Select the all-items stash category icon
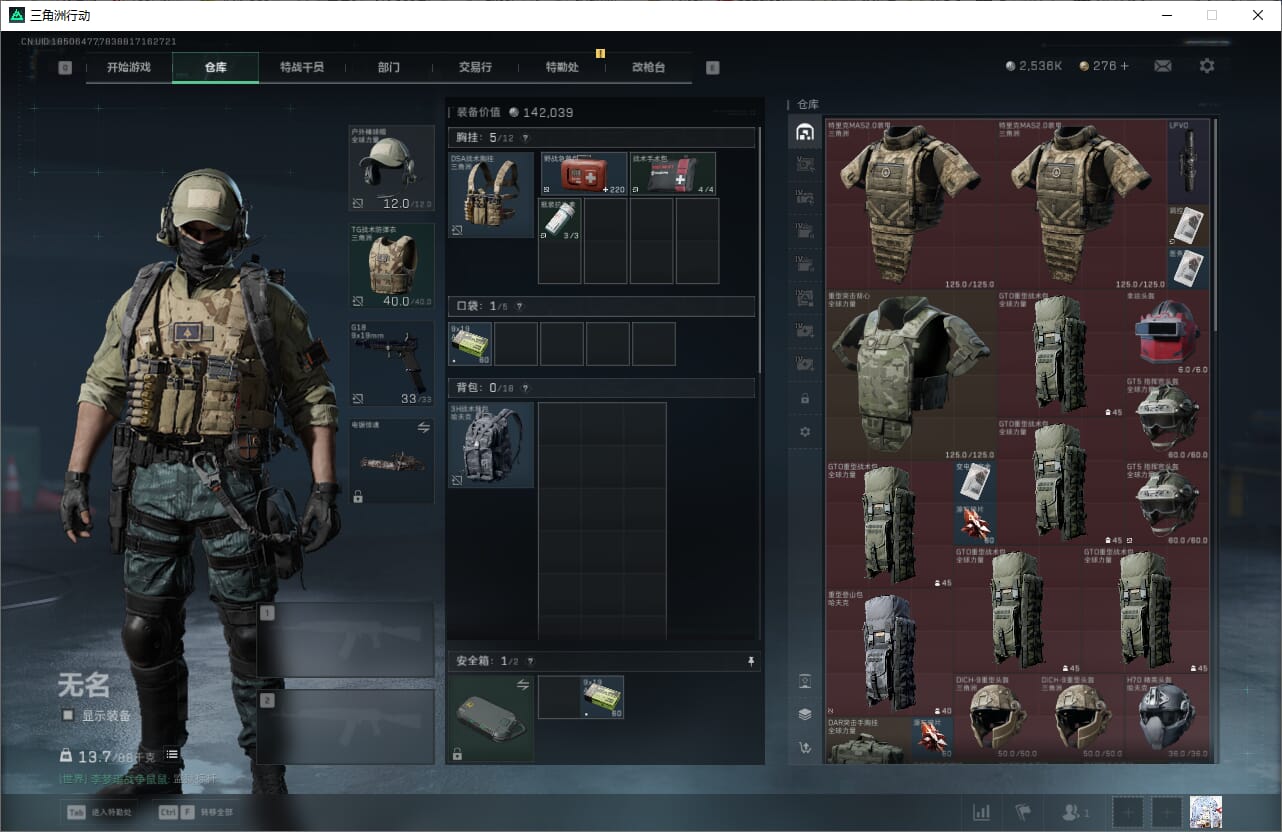 point(805,132)
